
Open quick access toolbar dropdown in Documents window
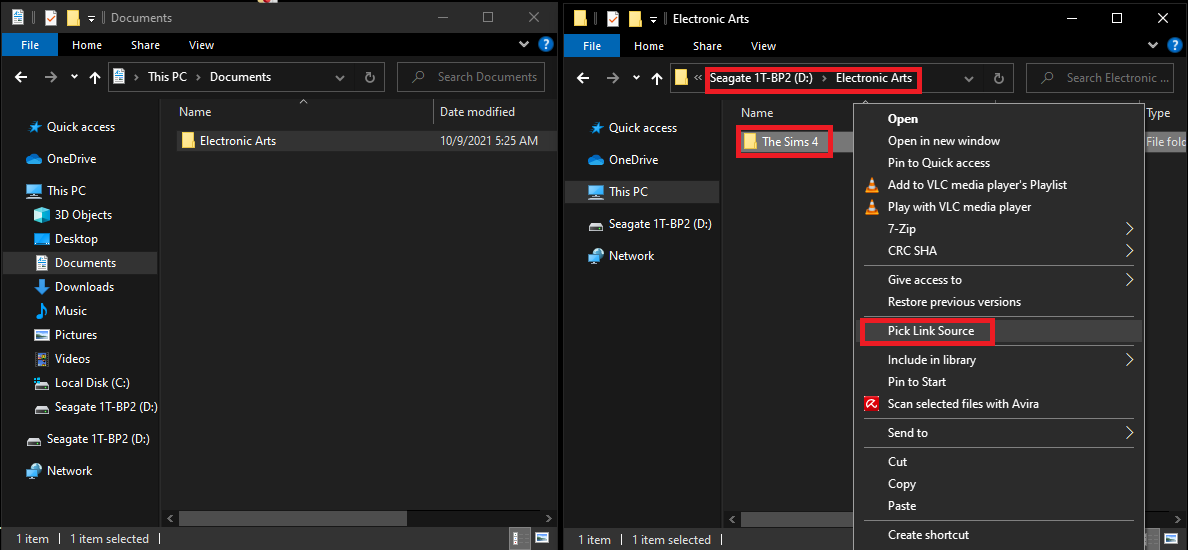click(x=92, y=17)
